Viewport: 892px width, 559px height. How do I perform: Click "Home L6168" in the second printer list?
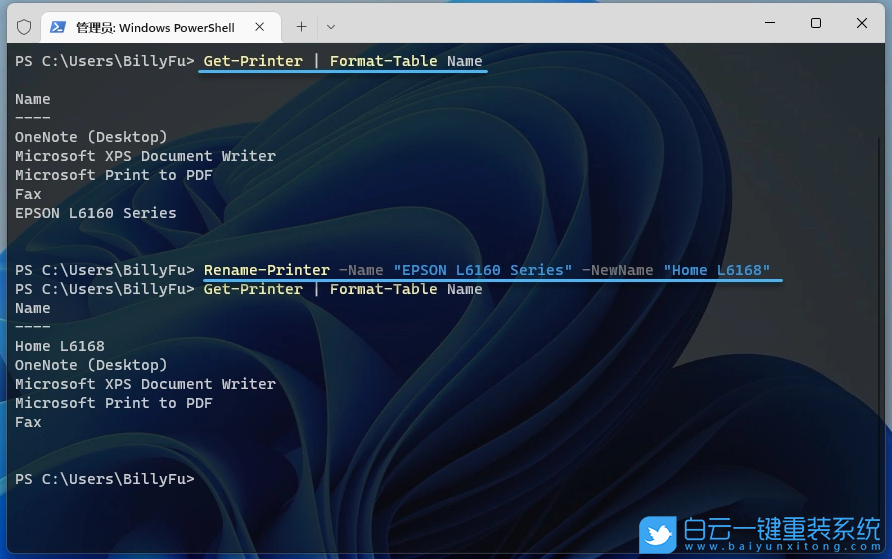(60, 346)
